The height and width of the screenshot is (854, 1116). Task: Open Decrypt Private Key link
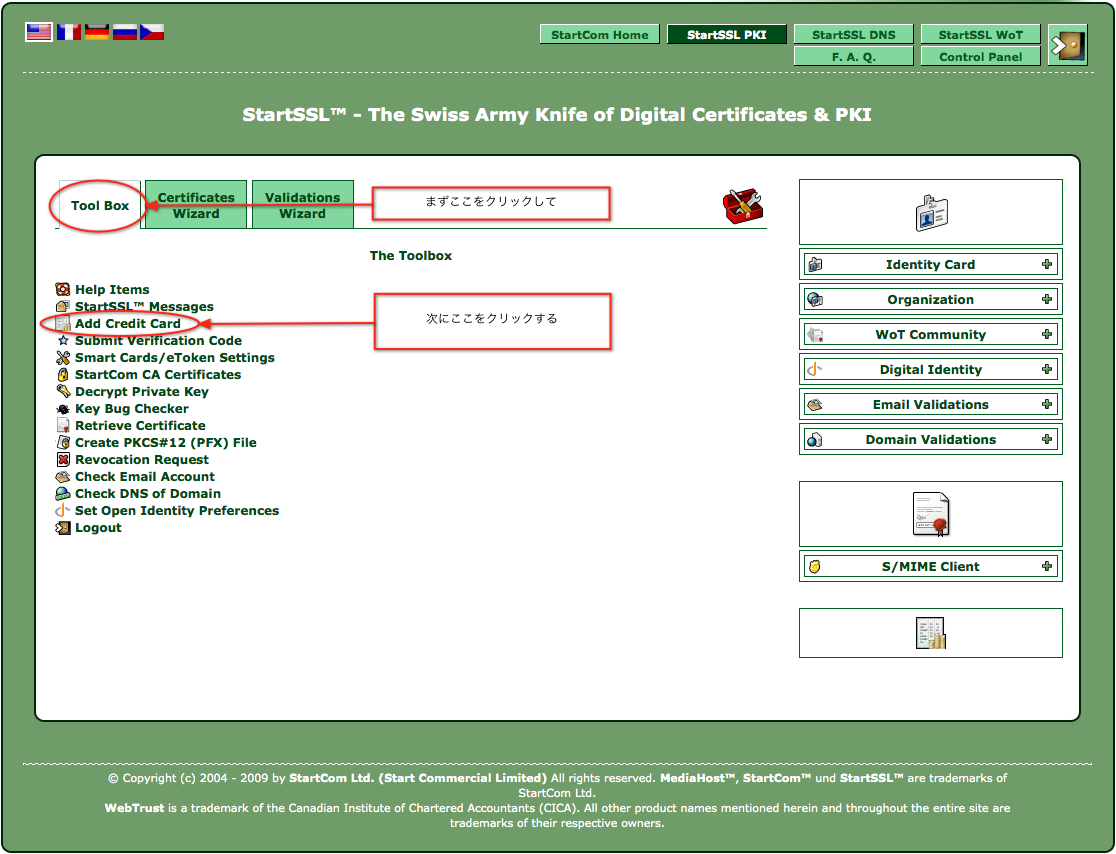click(142, 391)
